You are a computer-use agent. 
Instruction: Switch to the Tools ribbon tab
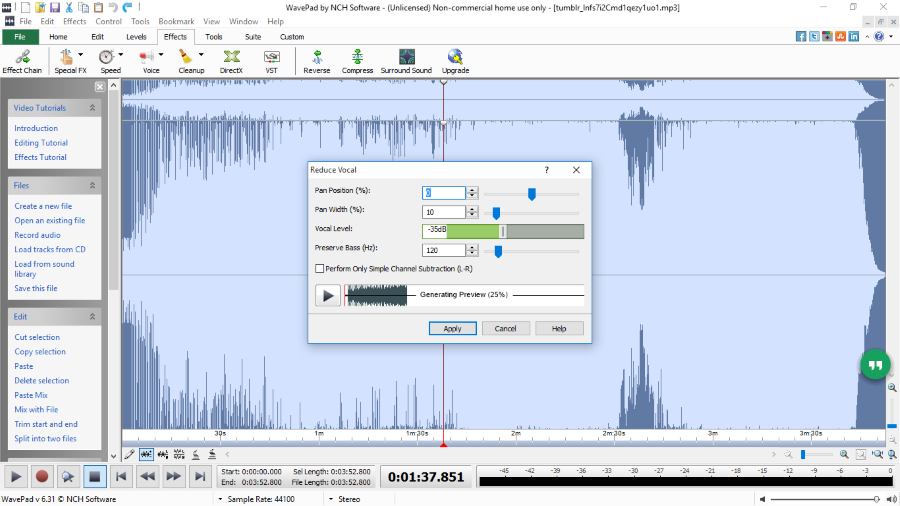214,37
